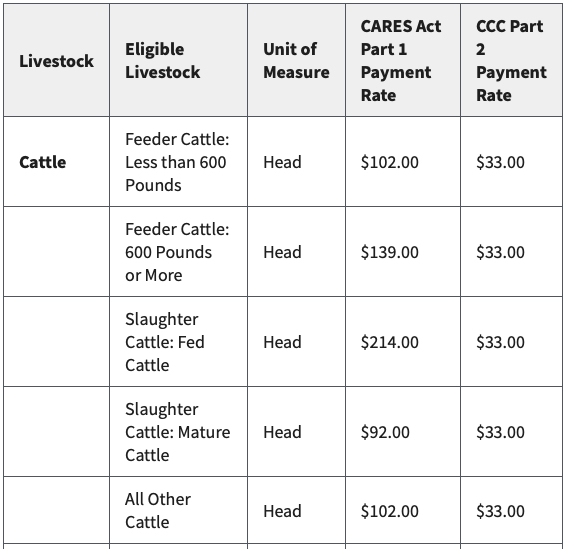Click CARES Act Part 1 Payment Rate header
The width and height of the screenshot is (566, 549).
(x=401, y=61)
